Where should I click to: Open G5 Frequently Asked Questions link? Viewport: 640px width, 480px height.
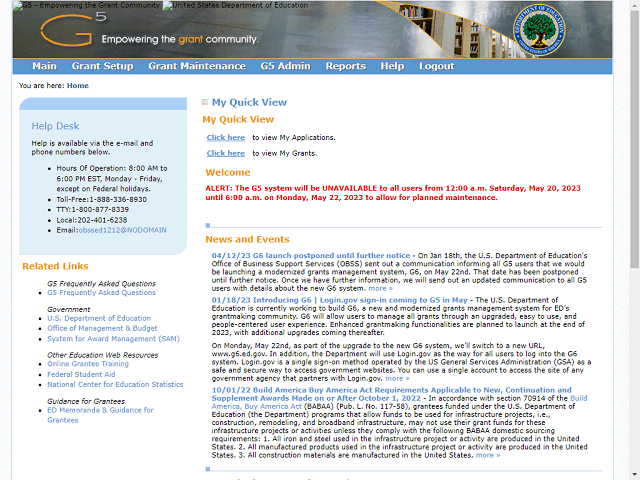(101, 293)
